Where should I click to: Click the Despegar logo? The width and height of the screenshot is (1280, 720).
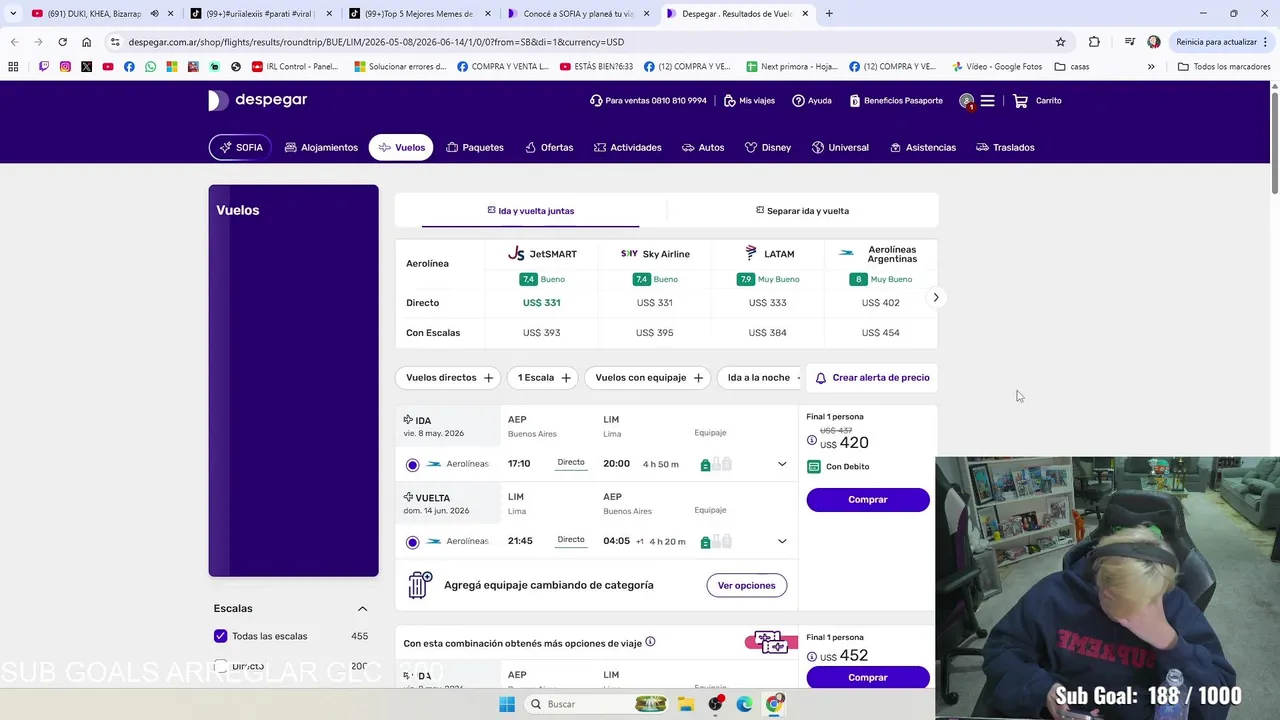(x=257, y=100)
